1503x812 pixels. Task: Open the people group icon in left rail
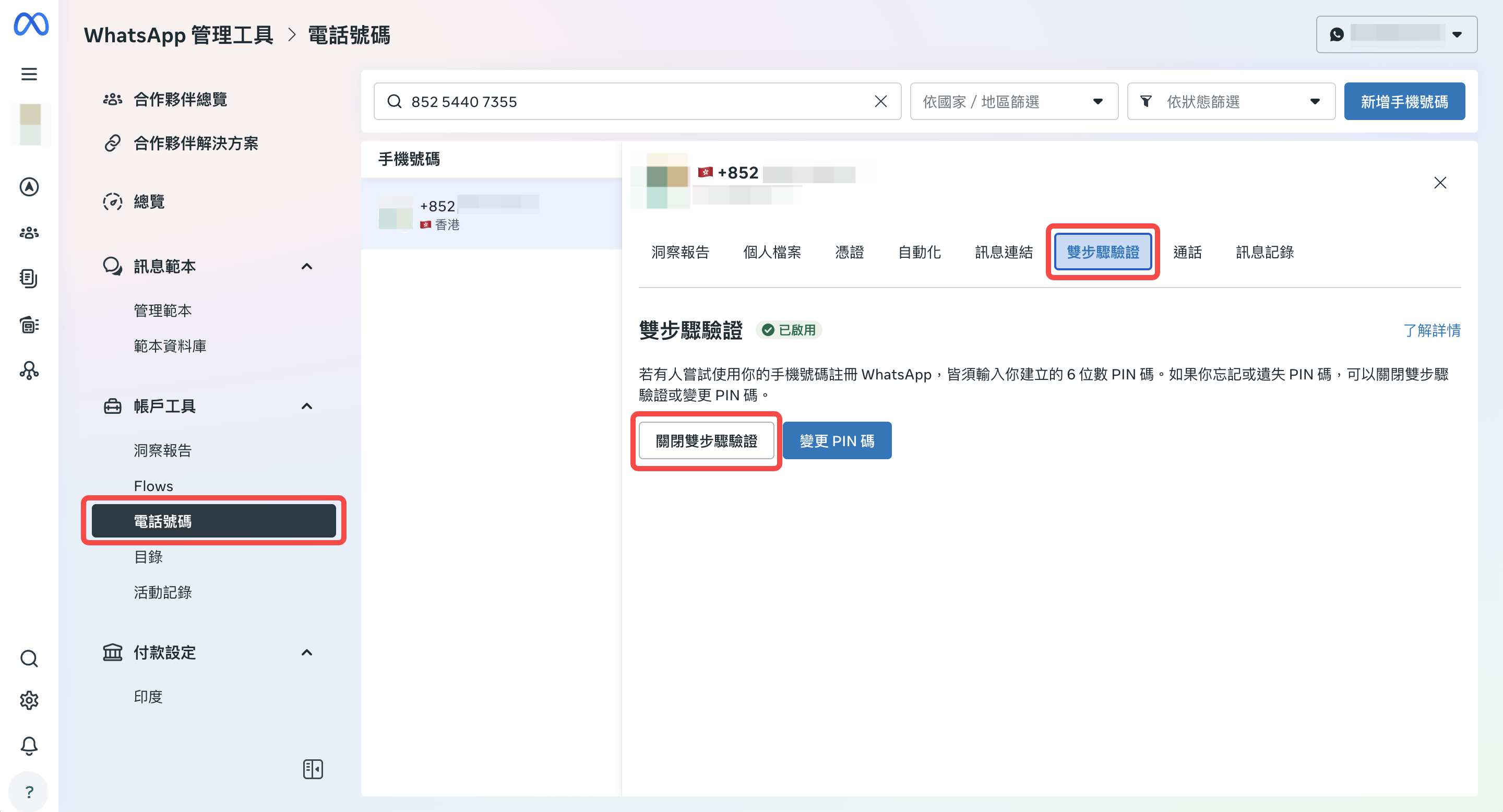pos(29,233)
